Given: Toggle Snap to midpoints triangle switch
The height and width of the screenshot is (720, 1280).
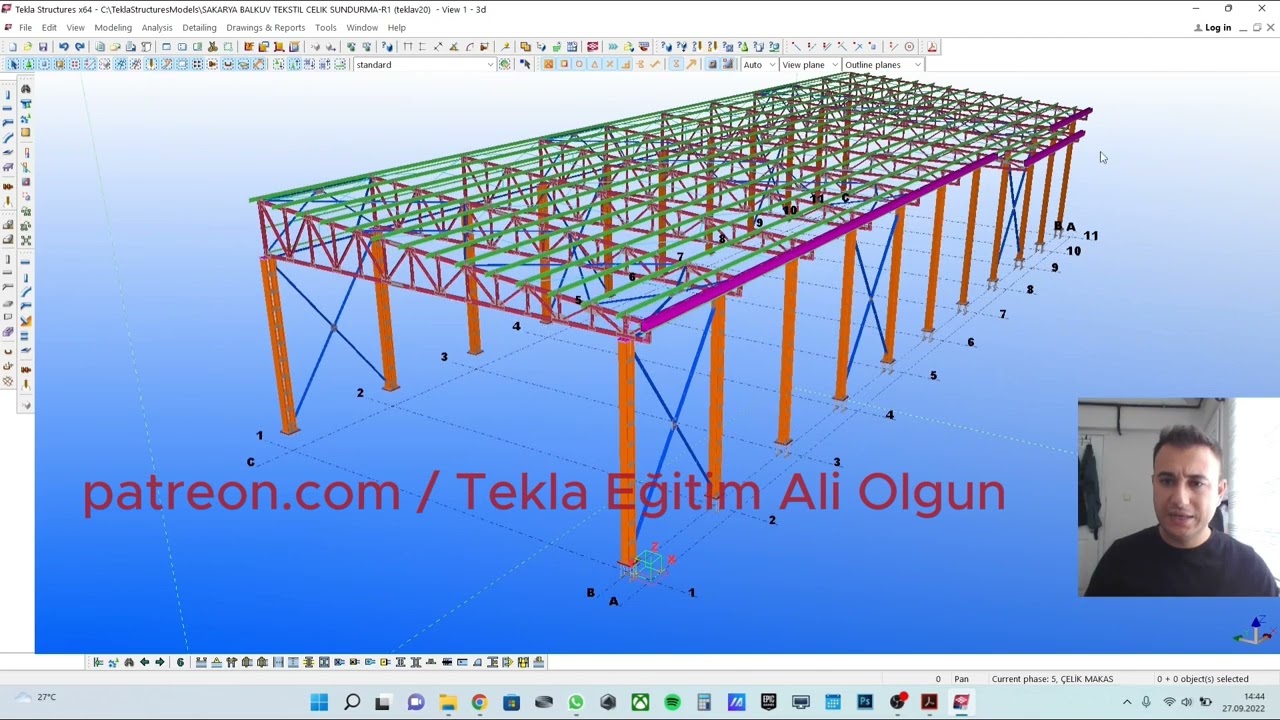Looking at the screenshot, I should (595, 64).
